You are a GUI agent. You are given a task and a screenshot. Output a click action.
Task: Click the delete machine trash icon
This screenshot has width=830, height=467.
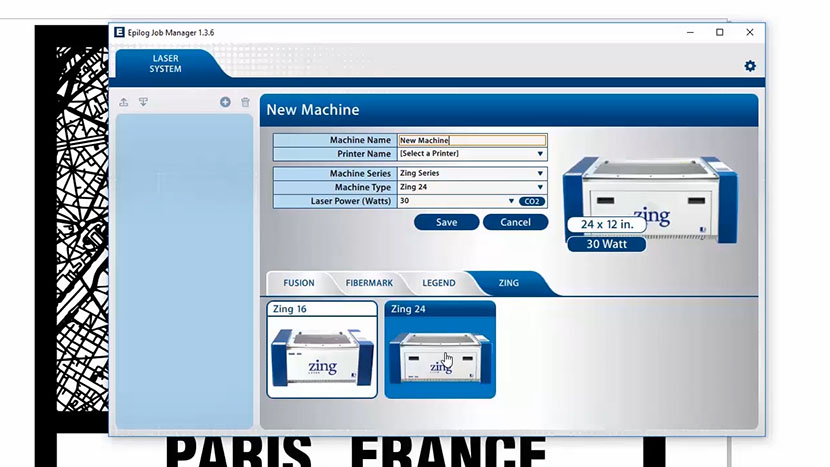(245, 102)
